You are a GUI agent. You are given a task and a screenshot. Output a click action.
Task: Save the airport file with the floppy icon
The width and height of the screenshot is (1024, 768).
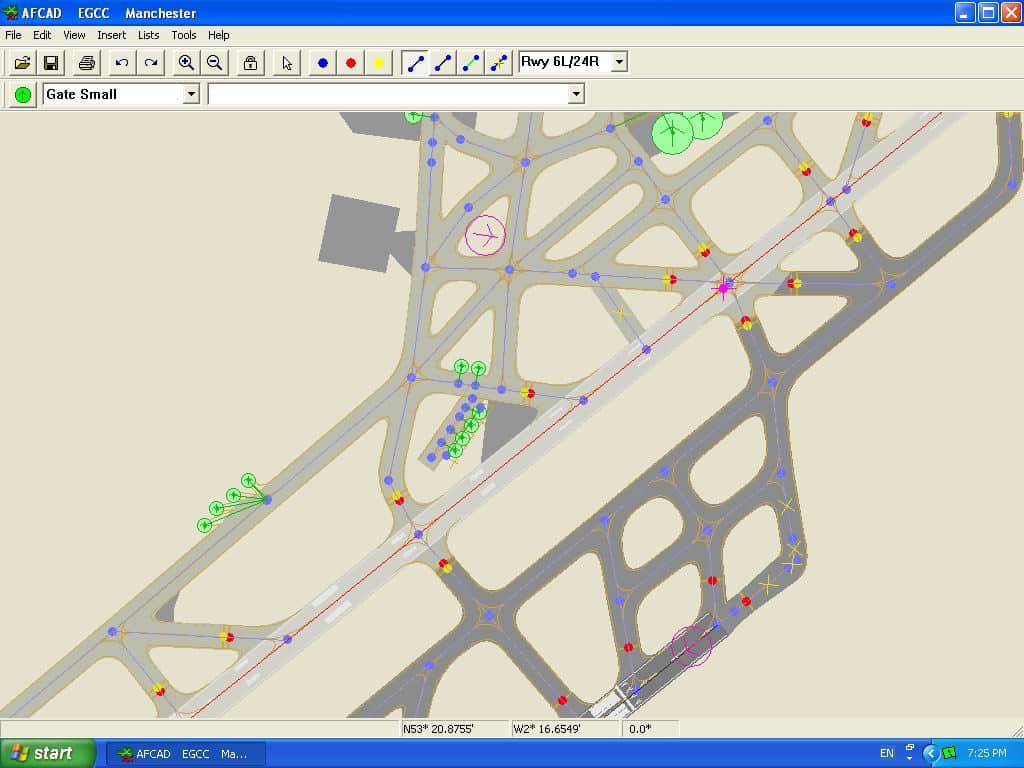50,63
